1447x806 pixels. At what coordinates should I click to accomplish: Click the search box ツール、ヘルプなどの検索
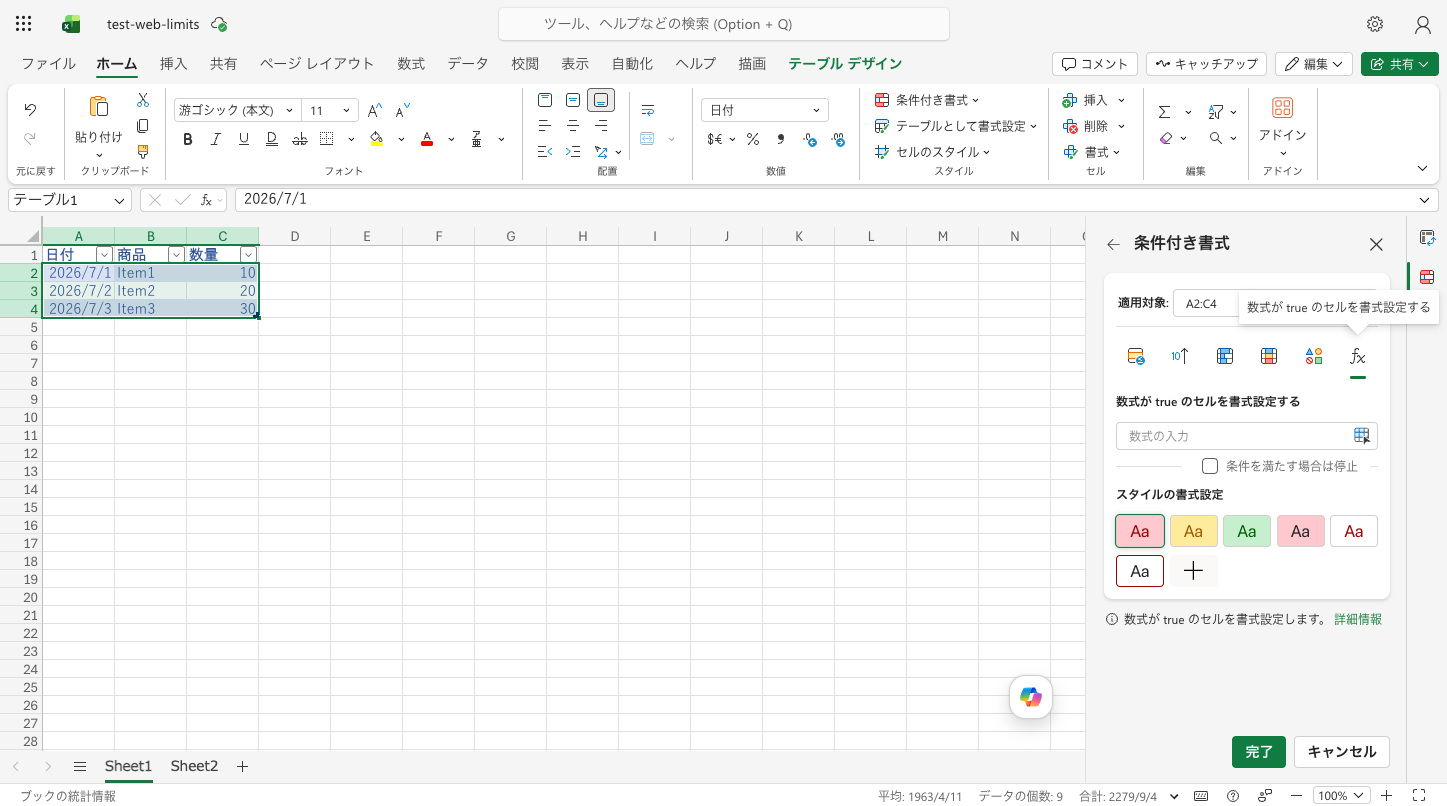pyautogui.click(x=724, y=24)
